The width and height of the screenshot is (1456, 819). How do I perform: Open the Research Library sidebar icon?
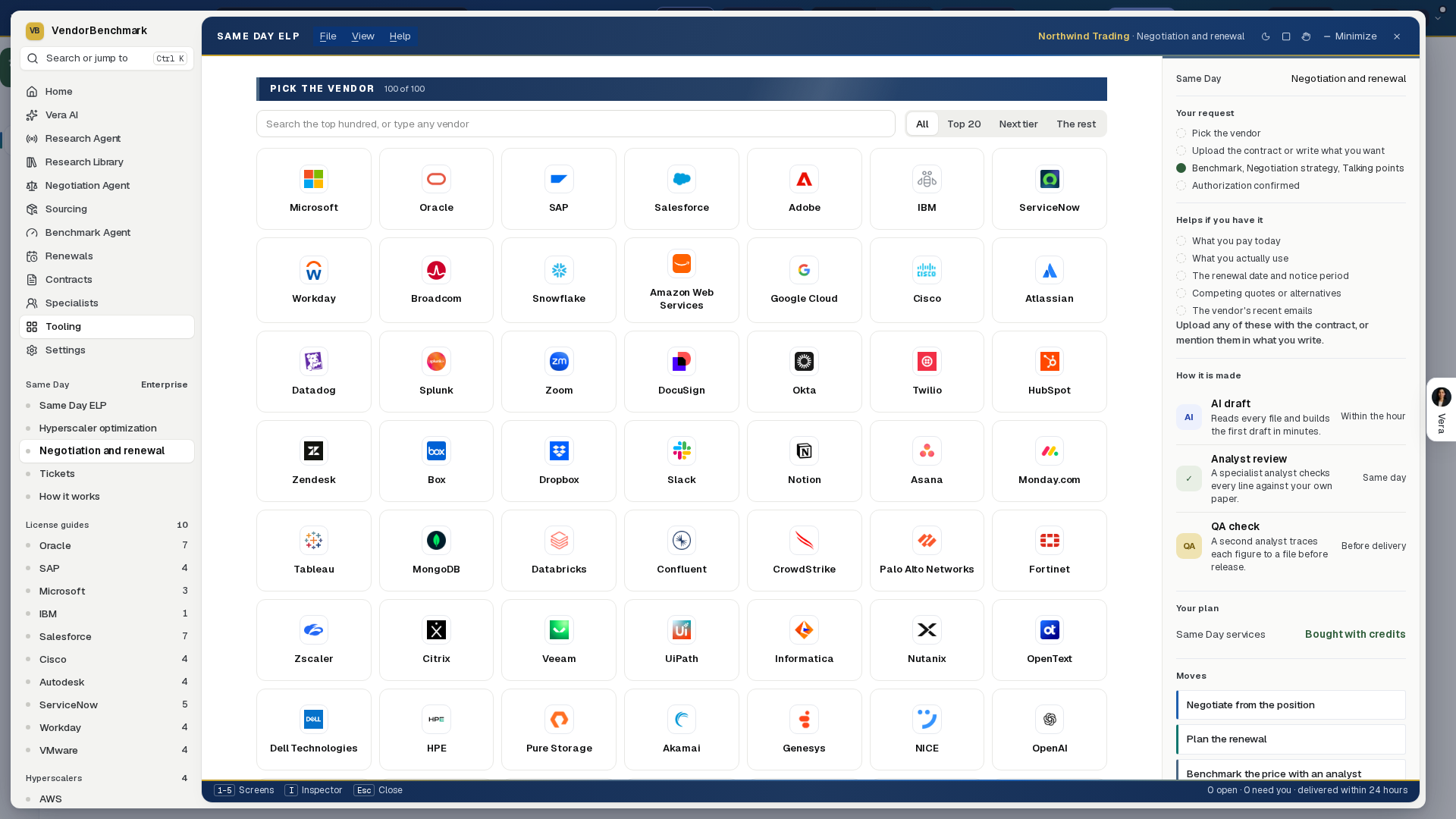32,162
